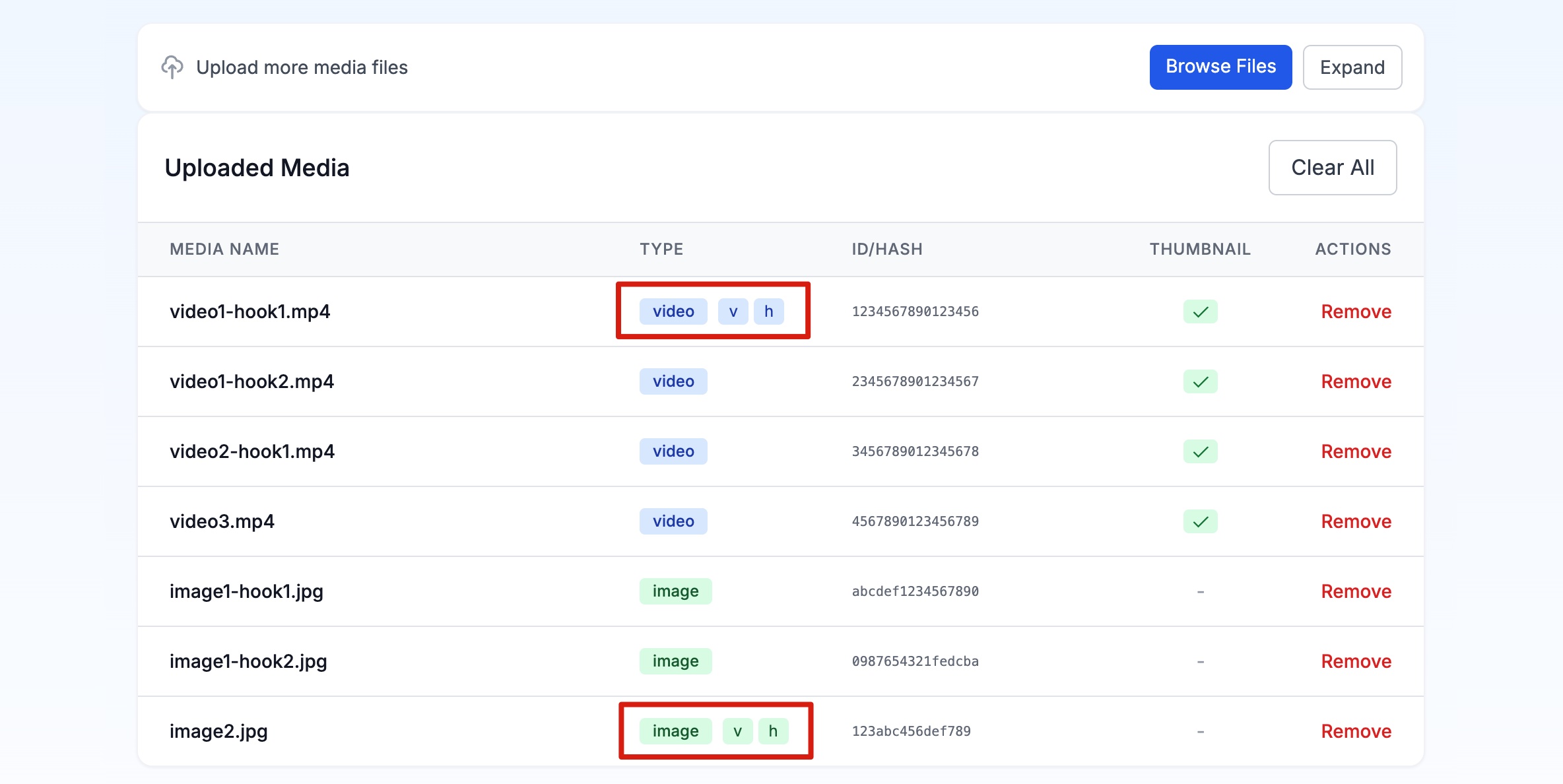Click the Media Name column header
Viewport: 1563px width, 784px height.
[x=224, y=249]
